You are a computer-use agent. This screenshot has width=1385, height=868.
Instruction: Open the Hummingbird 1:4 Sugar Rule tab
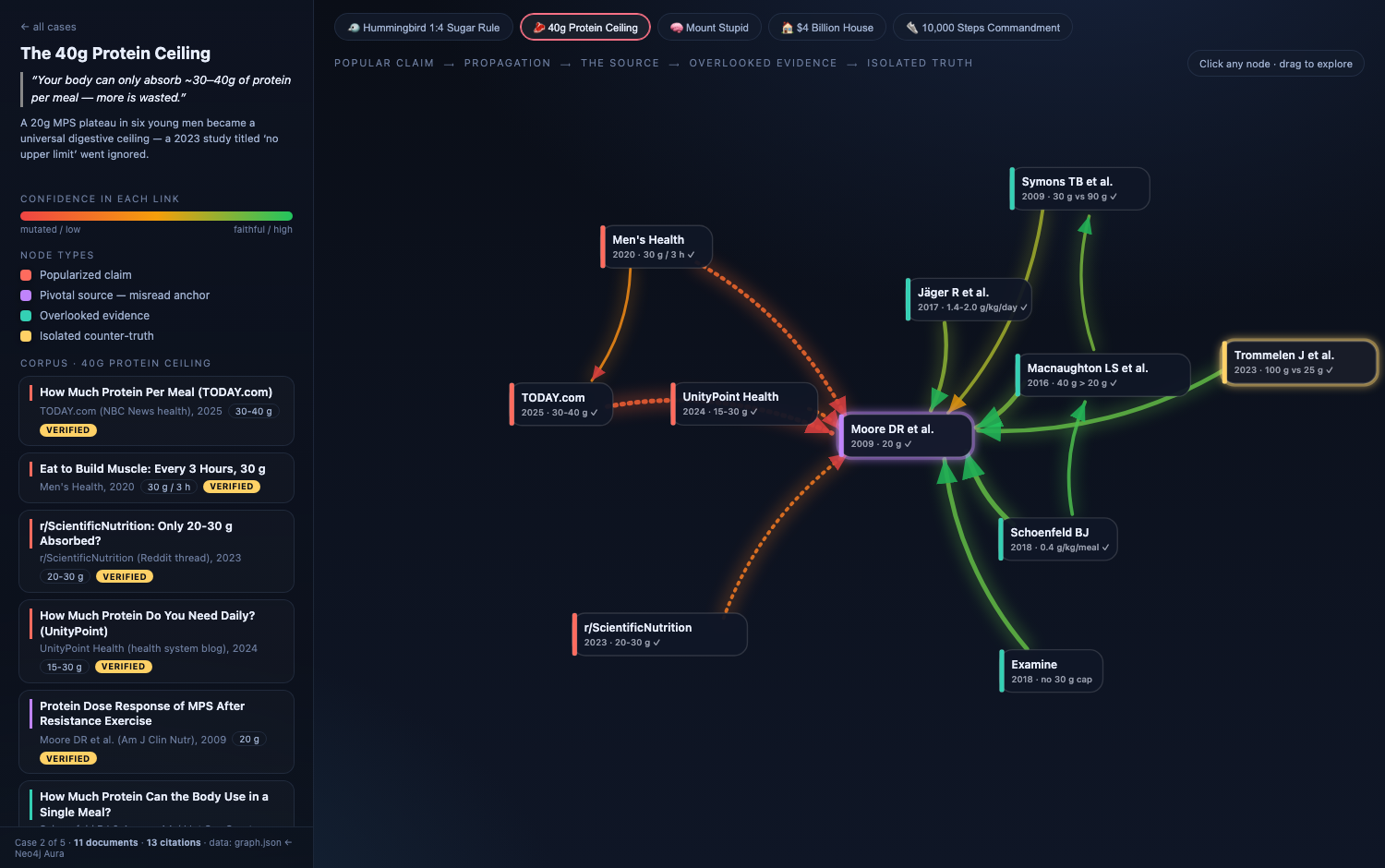point(424,28)
